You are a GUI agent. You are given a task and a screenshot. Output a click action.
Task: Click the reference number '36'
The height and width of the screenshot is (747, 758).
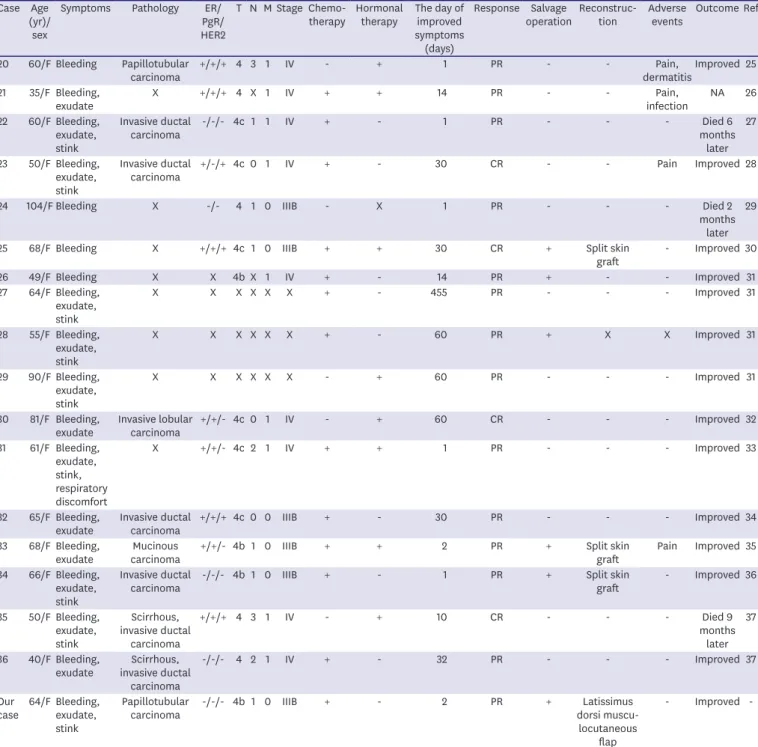tap(750, 575)
